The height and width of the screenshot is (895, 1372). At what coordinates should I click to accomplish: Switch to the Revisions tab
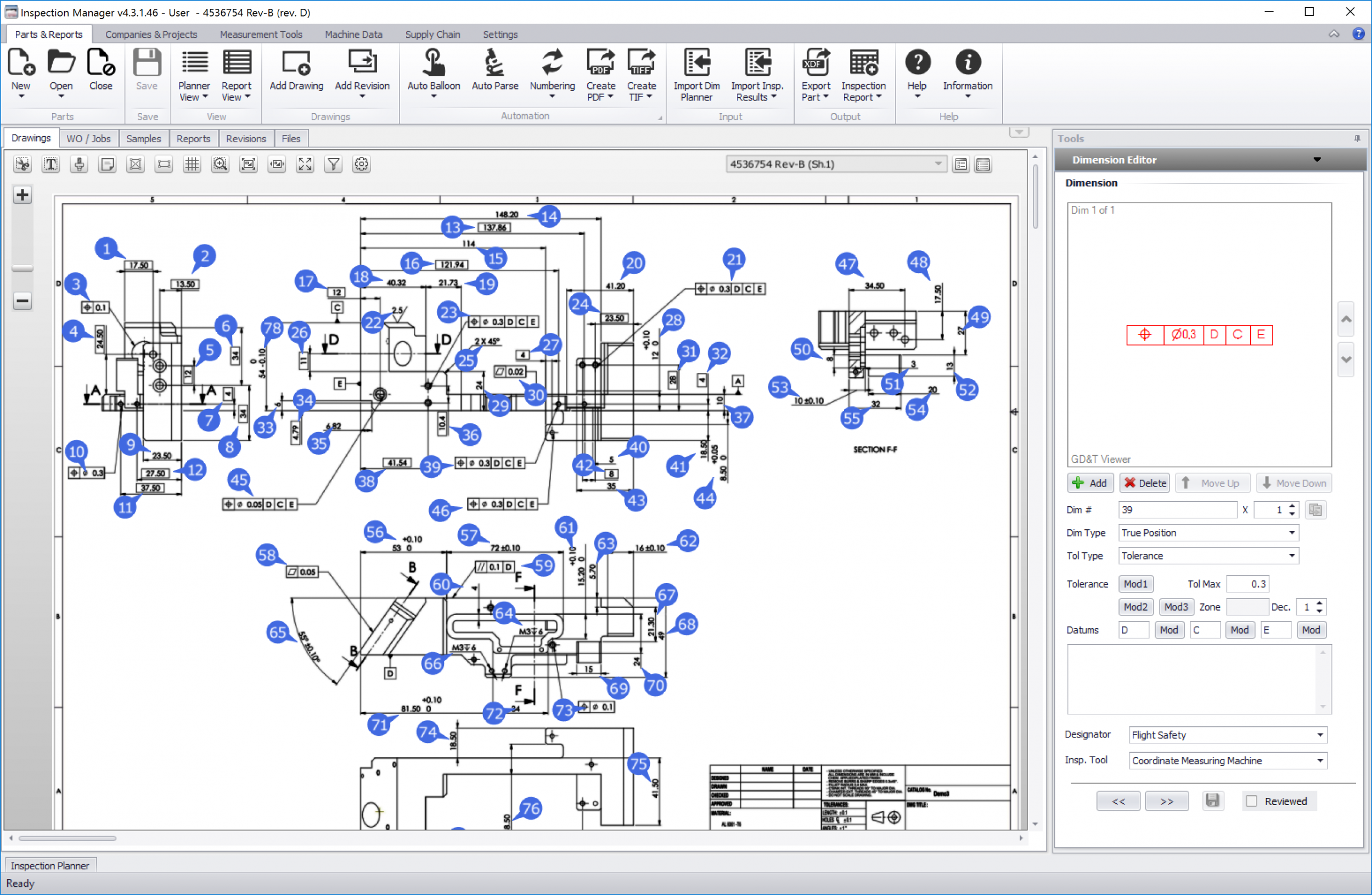pyautogui.click(x=245, y=138)
